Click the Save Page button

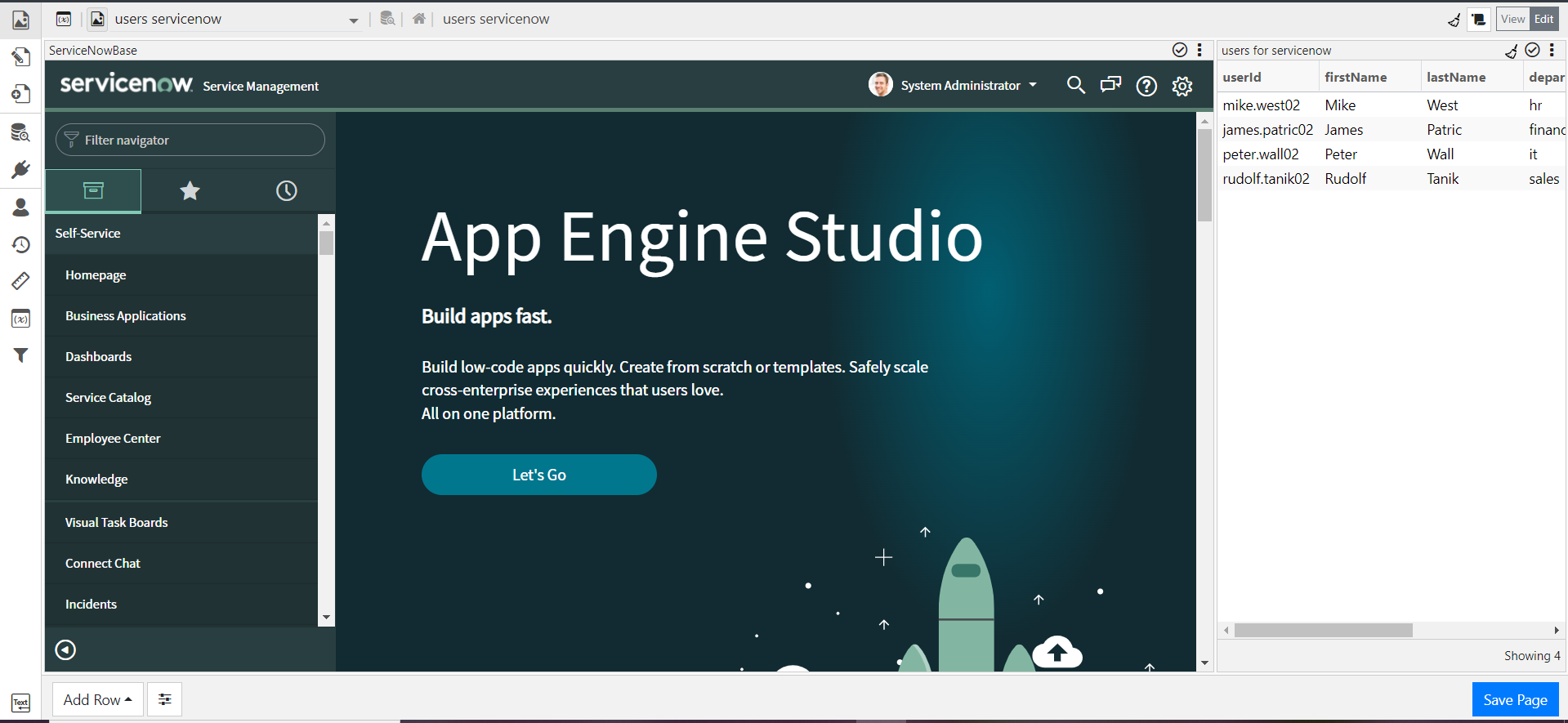point(1516,700)
